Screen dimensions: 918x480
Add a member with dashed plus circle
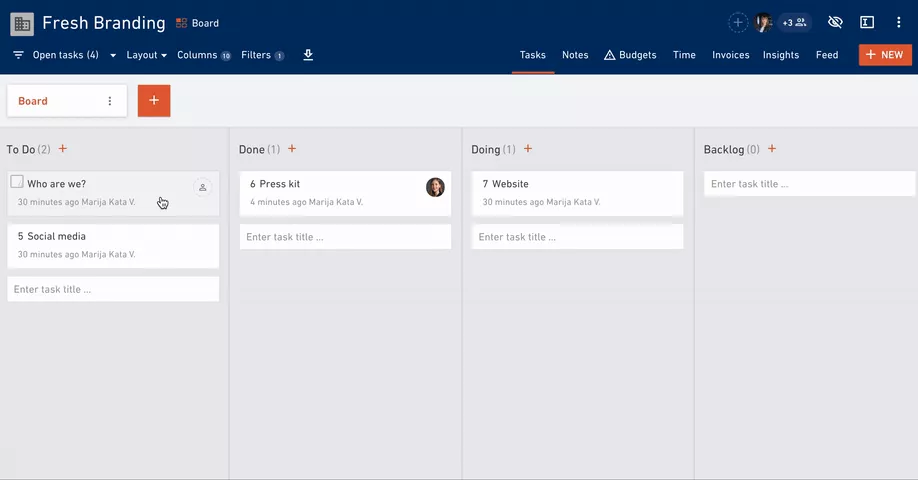[738, 23]
